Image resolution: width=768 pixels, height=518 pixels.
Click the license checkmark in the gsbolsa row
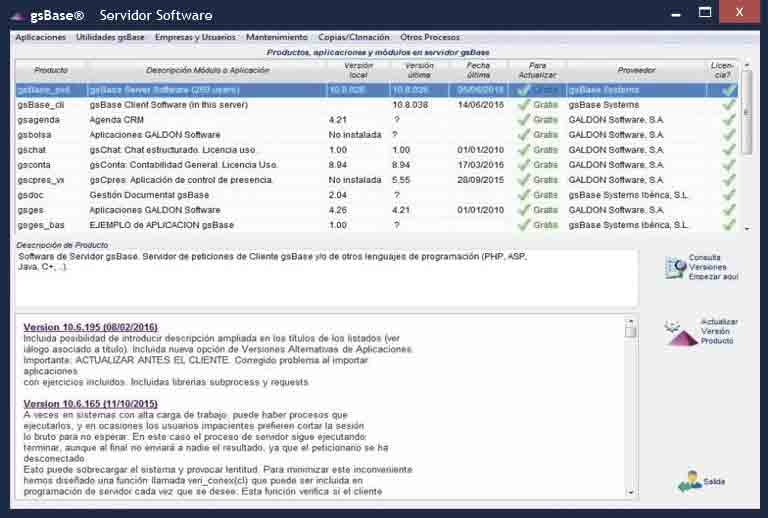[x=728, y=135]
